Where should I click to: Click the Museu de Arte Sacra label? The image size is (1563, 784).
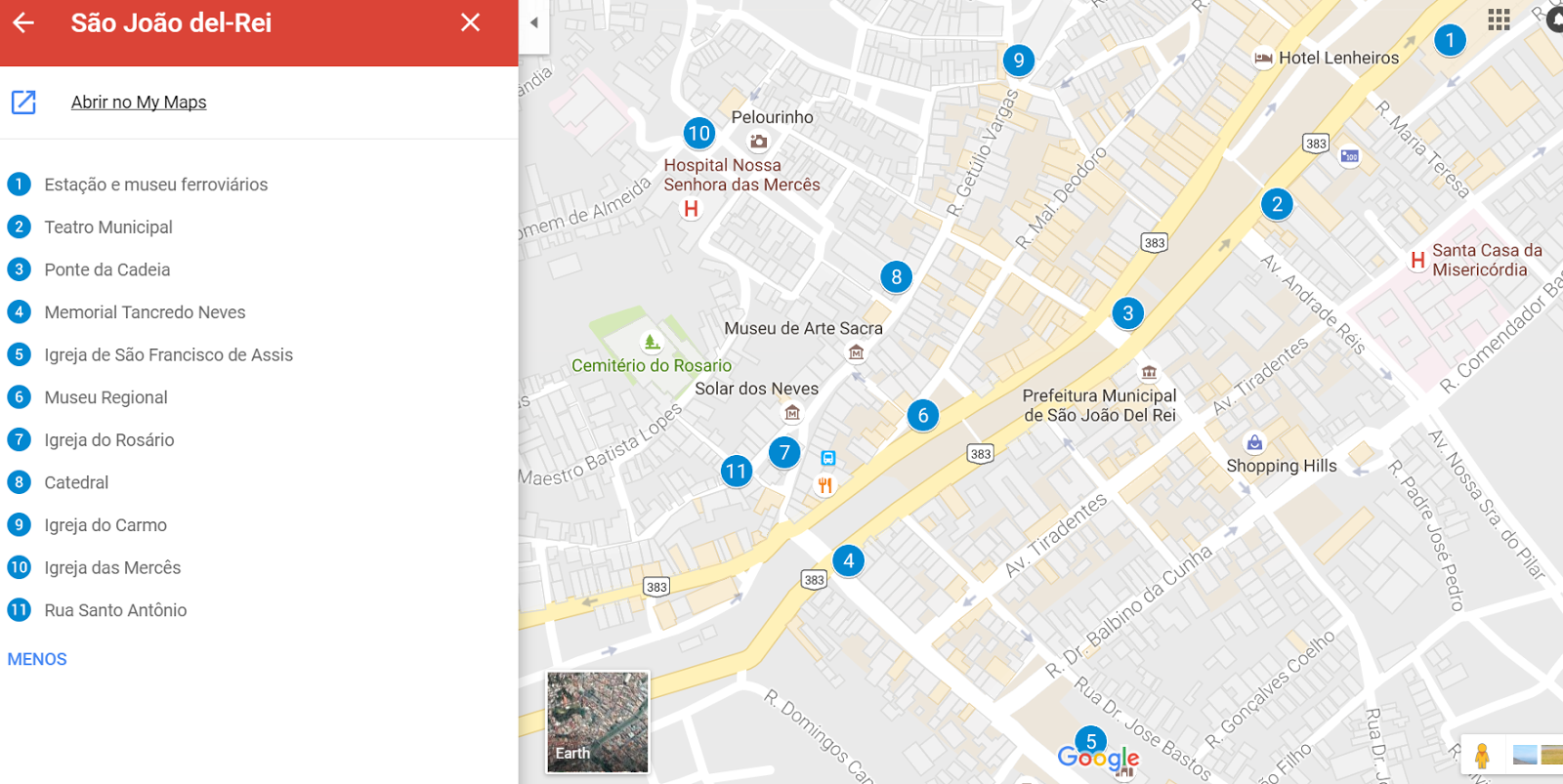(803, 329)
